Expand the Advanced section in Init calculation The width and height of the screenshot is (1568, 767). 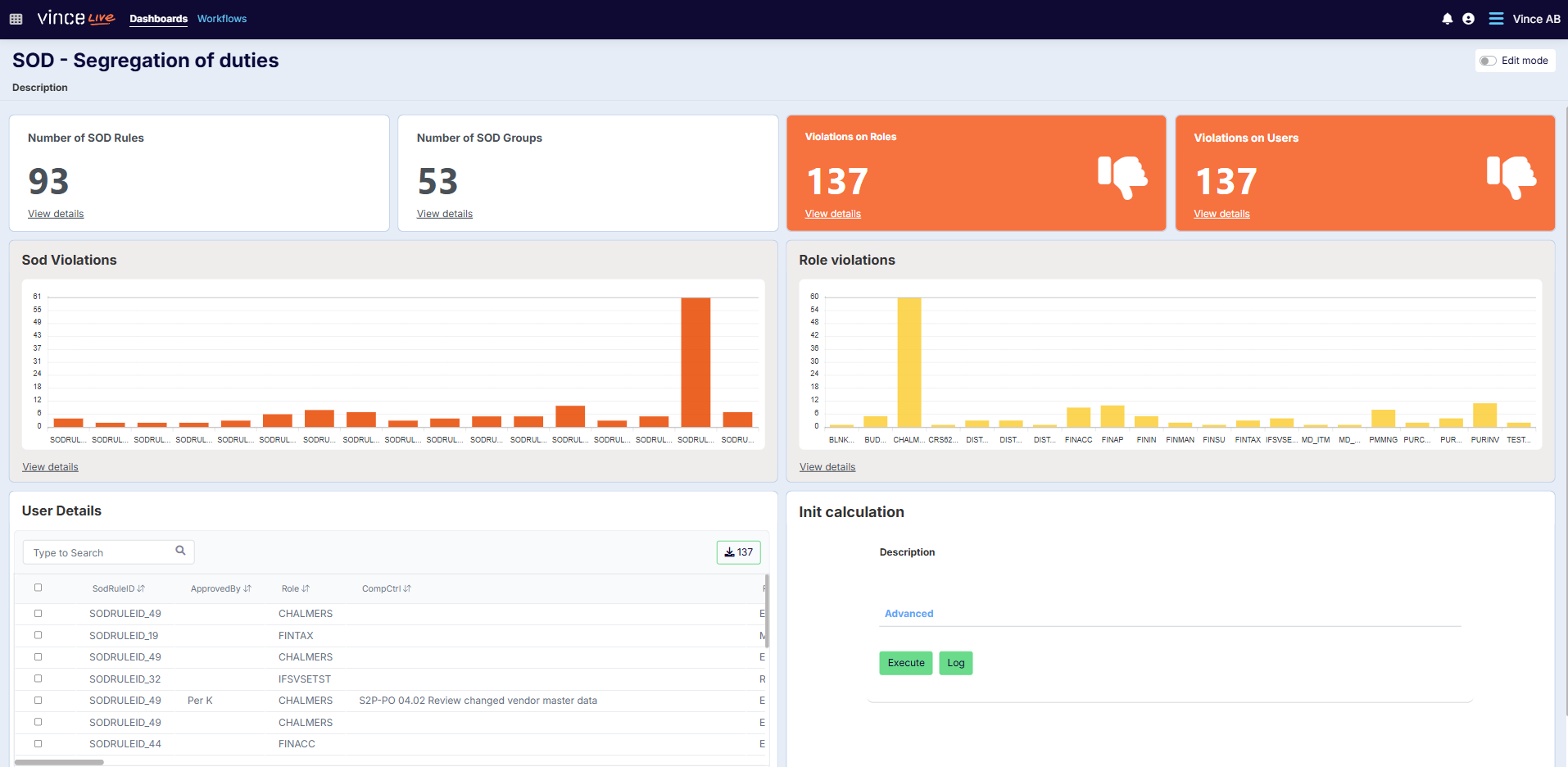tap(909, 614)
